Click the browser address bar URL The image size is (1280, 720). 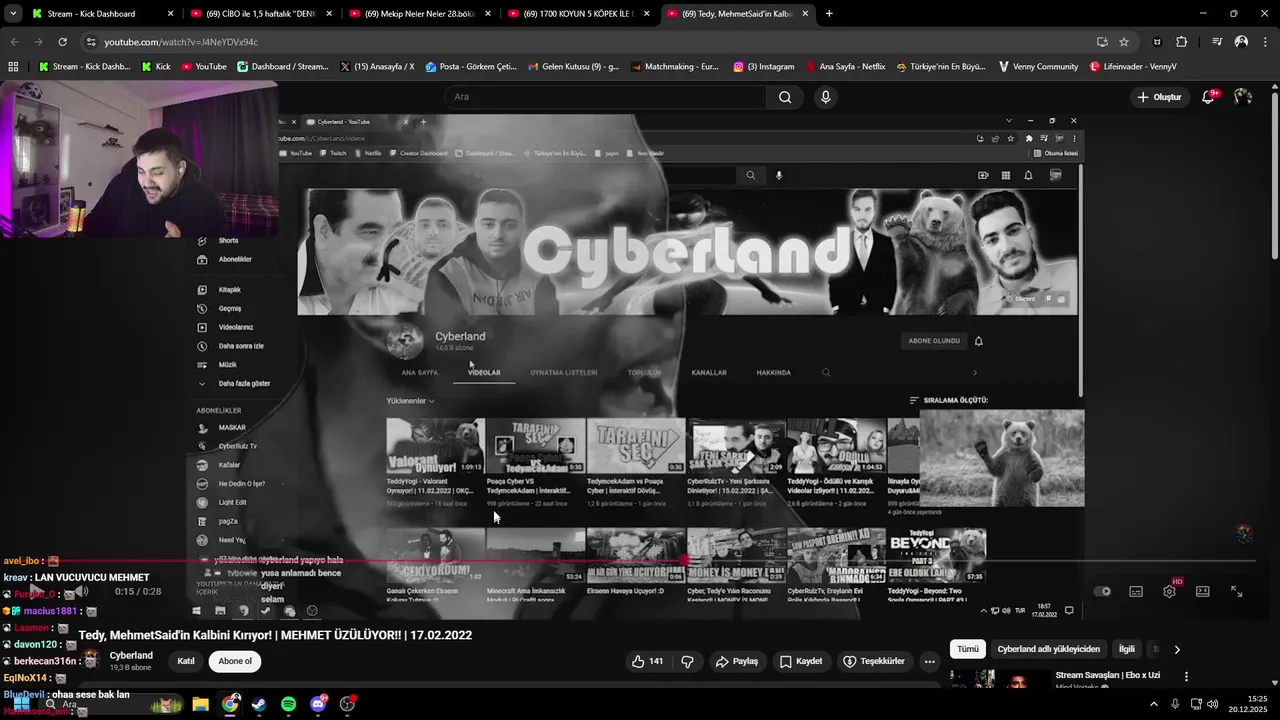[x=181, y=42]
